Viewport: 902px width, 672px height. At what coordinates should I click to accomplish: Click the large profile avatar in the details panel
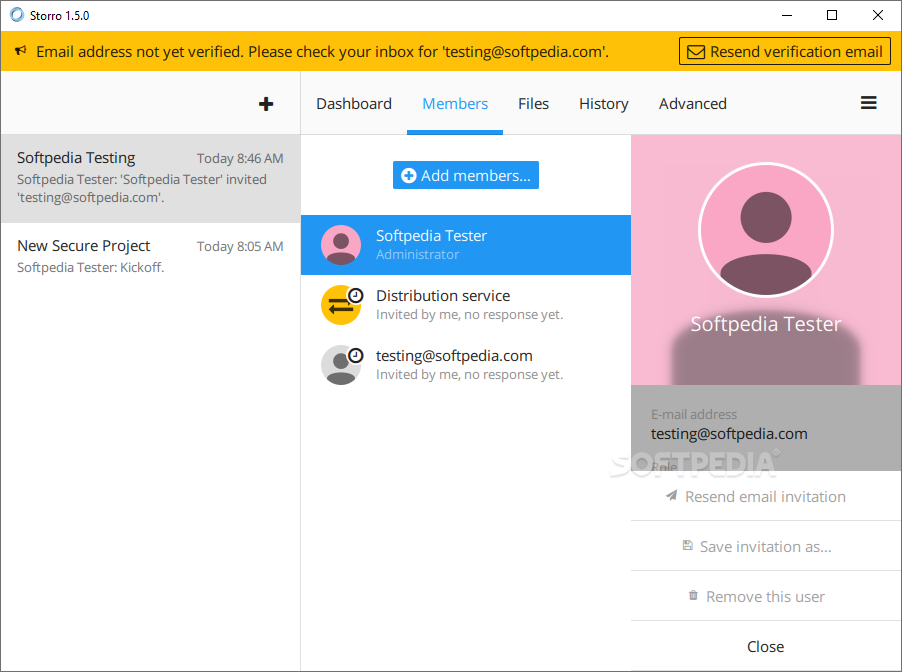pos(766,230)
